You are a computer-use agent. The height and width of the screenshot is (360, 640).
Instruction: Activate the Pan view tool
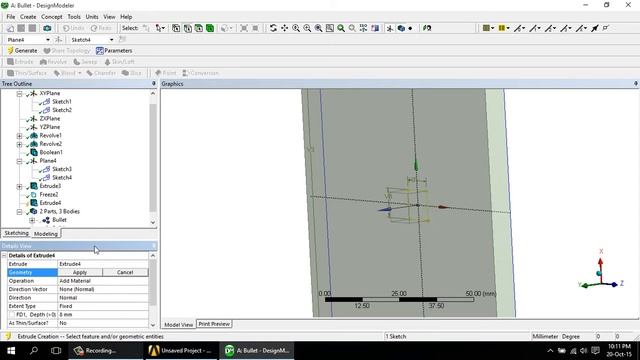click(284, 28)
